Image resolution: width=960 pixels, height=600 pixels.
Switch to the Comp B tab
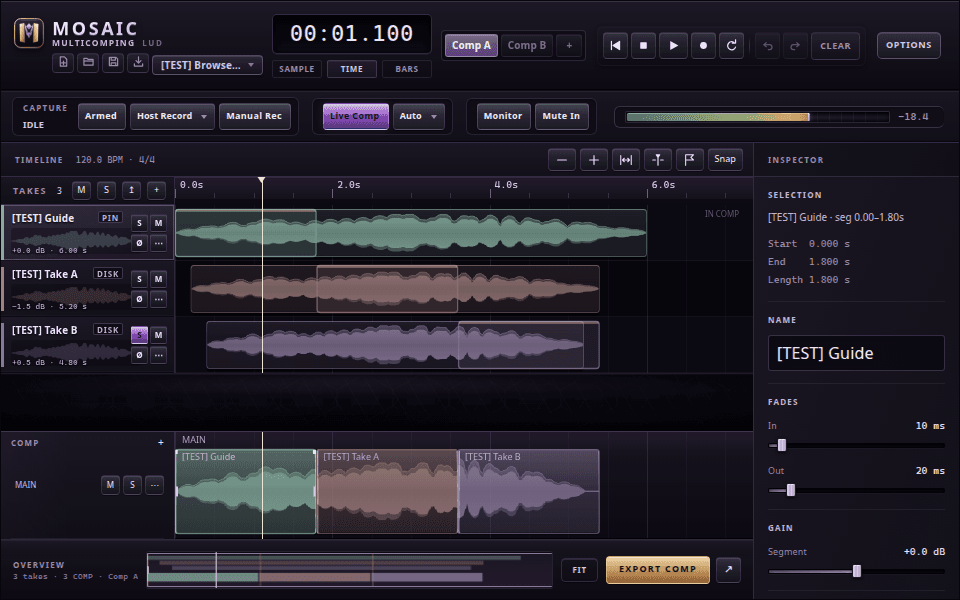coord(527,45)
